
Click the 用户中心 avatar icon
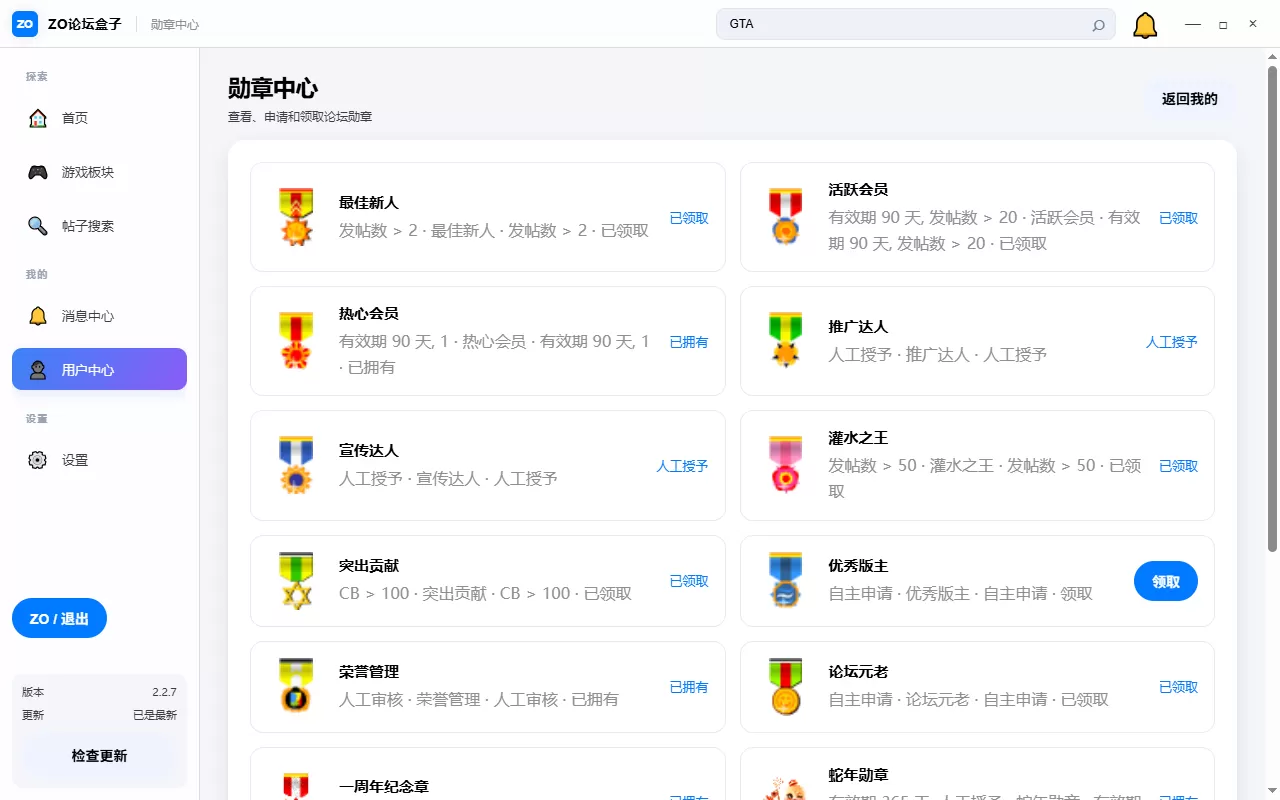38,370
